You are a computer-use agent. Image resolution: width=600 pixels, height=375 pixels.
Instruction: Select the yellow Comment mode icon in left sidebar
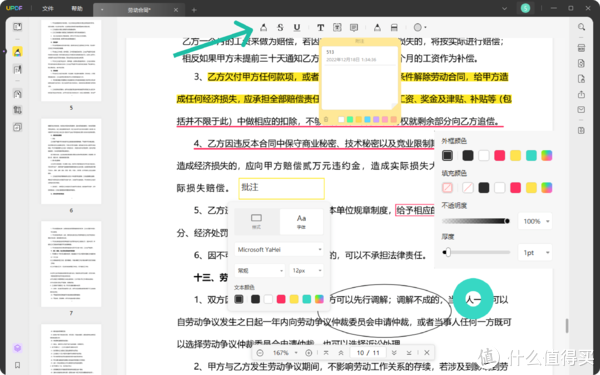[17, 52]
